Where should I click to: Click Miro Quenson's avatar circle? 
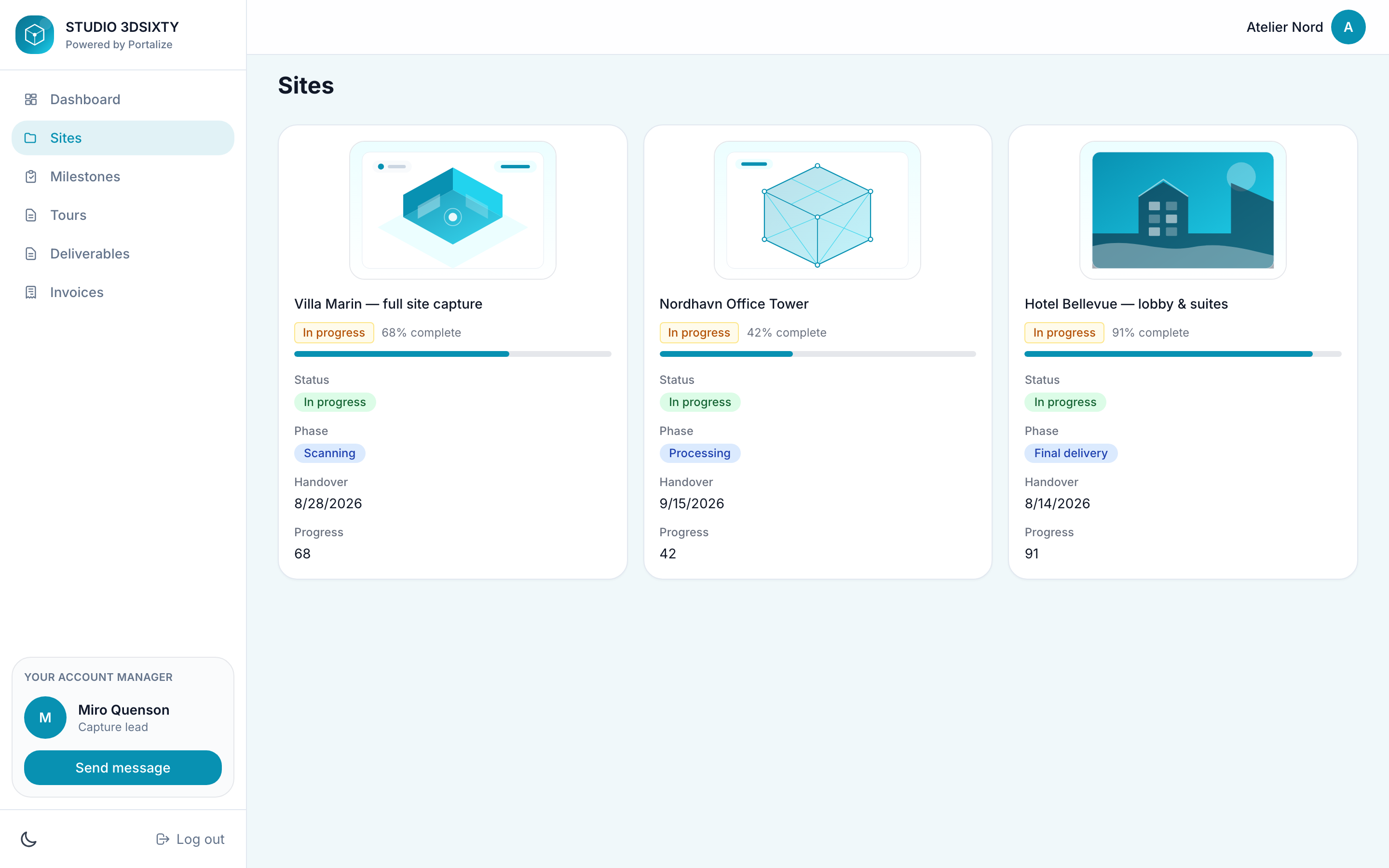point(45,717)
